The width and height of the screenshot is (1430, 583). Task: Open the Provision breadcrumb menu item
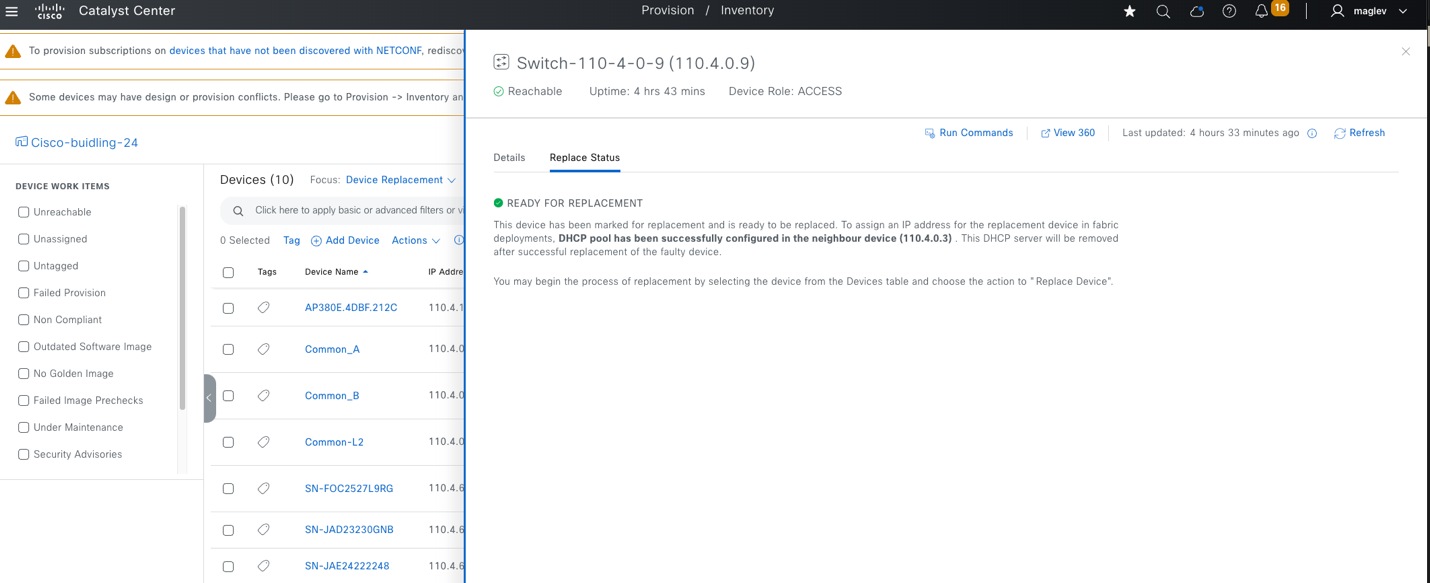667,9
